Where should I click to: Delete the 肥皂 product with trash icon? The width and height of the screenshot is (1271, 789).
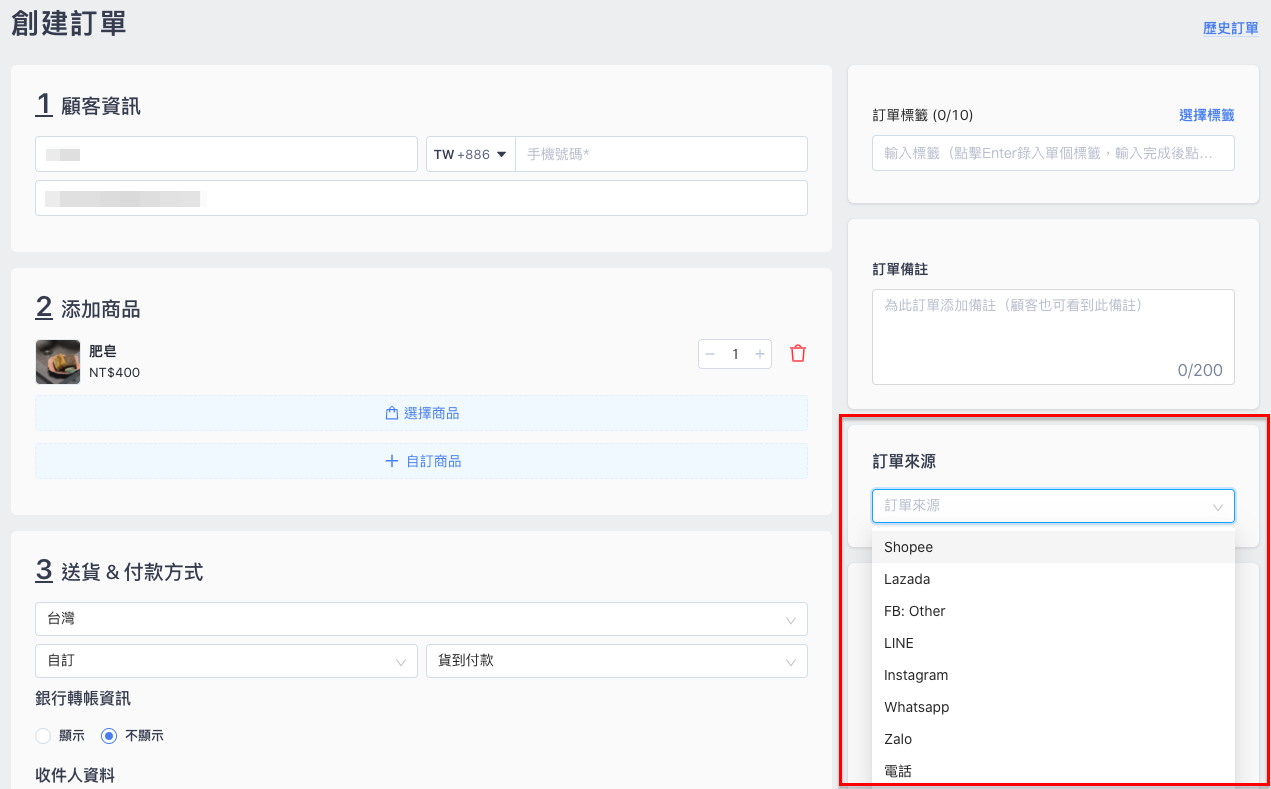point(798,354)
